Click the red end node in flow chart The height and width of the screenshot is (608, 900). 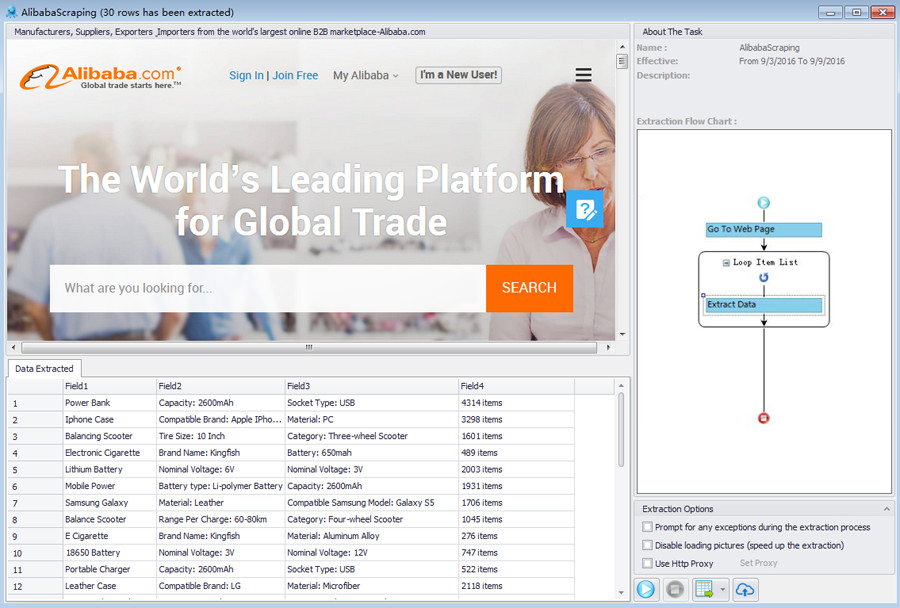764,418
